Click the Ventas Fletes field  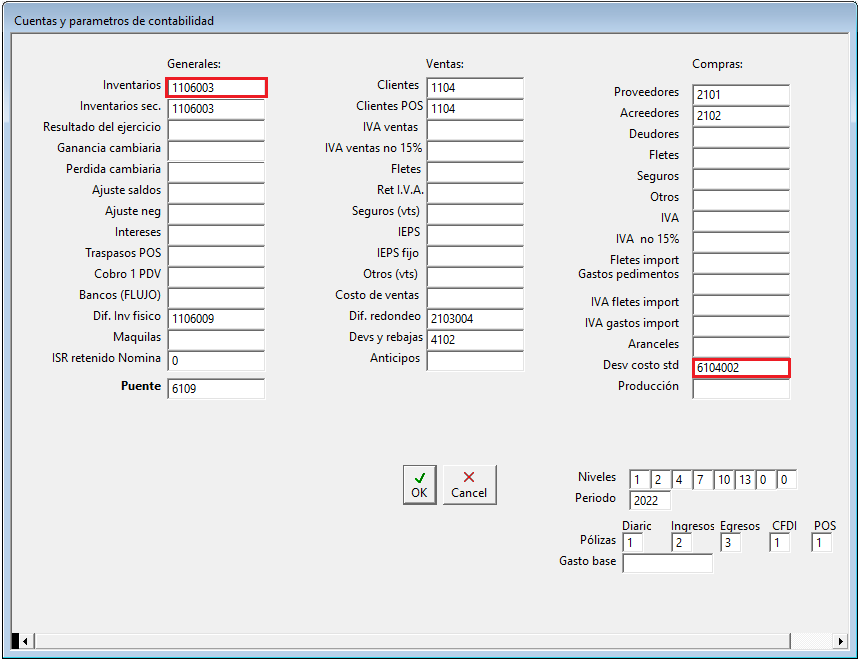coord(476,172)
